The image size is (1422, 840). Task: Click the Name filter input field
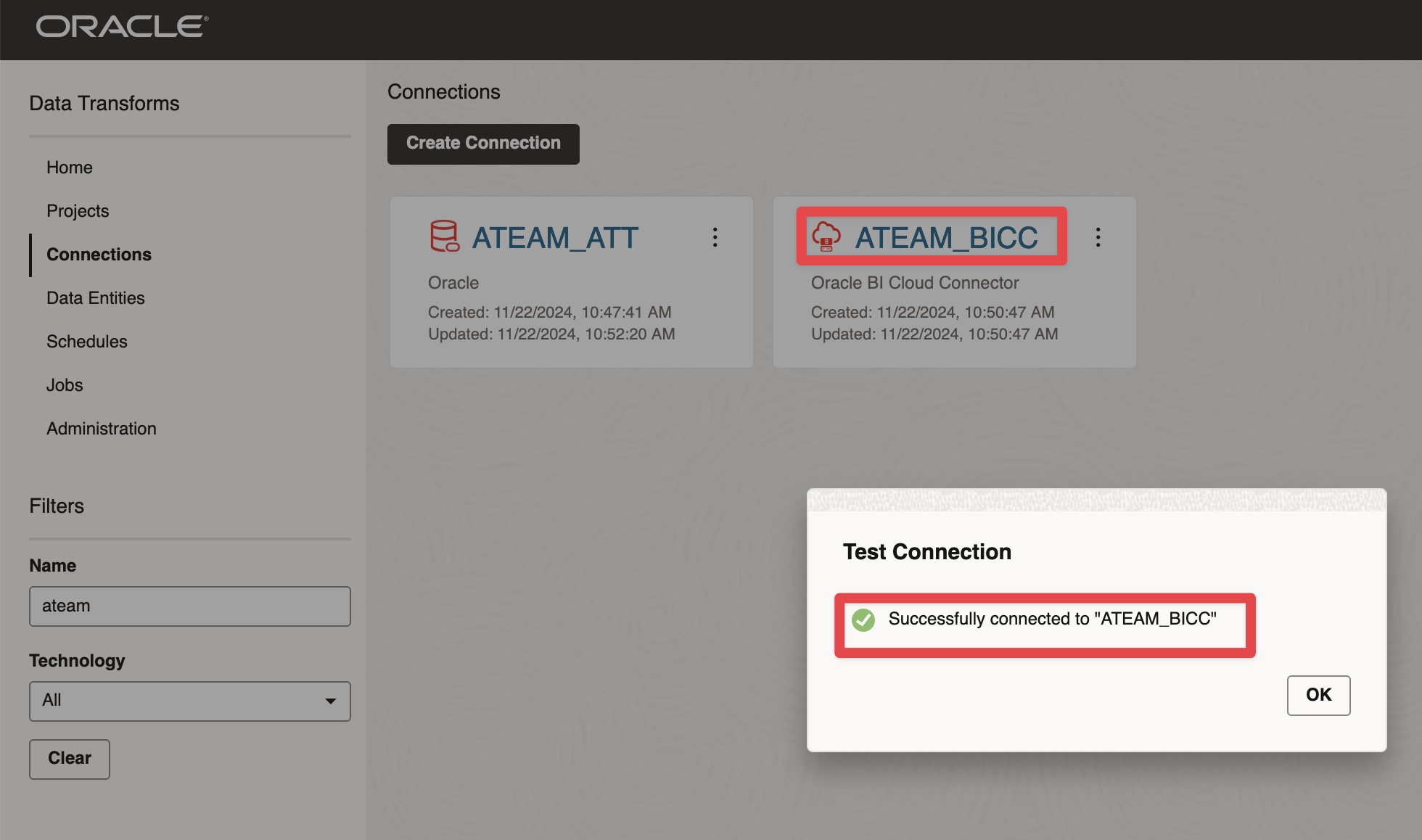coord(190,606)
